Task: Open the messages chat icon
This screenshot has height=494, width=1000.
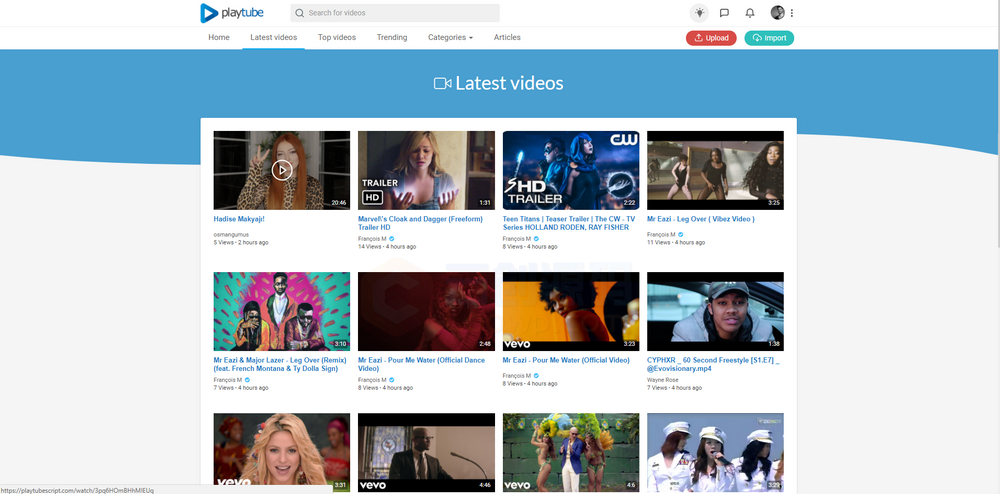Action: tap(724, 13)
